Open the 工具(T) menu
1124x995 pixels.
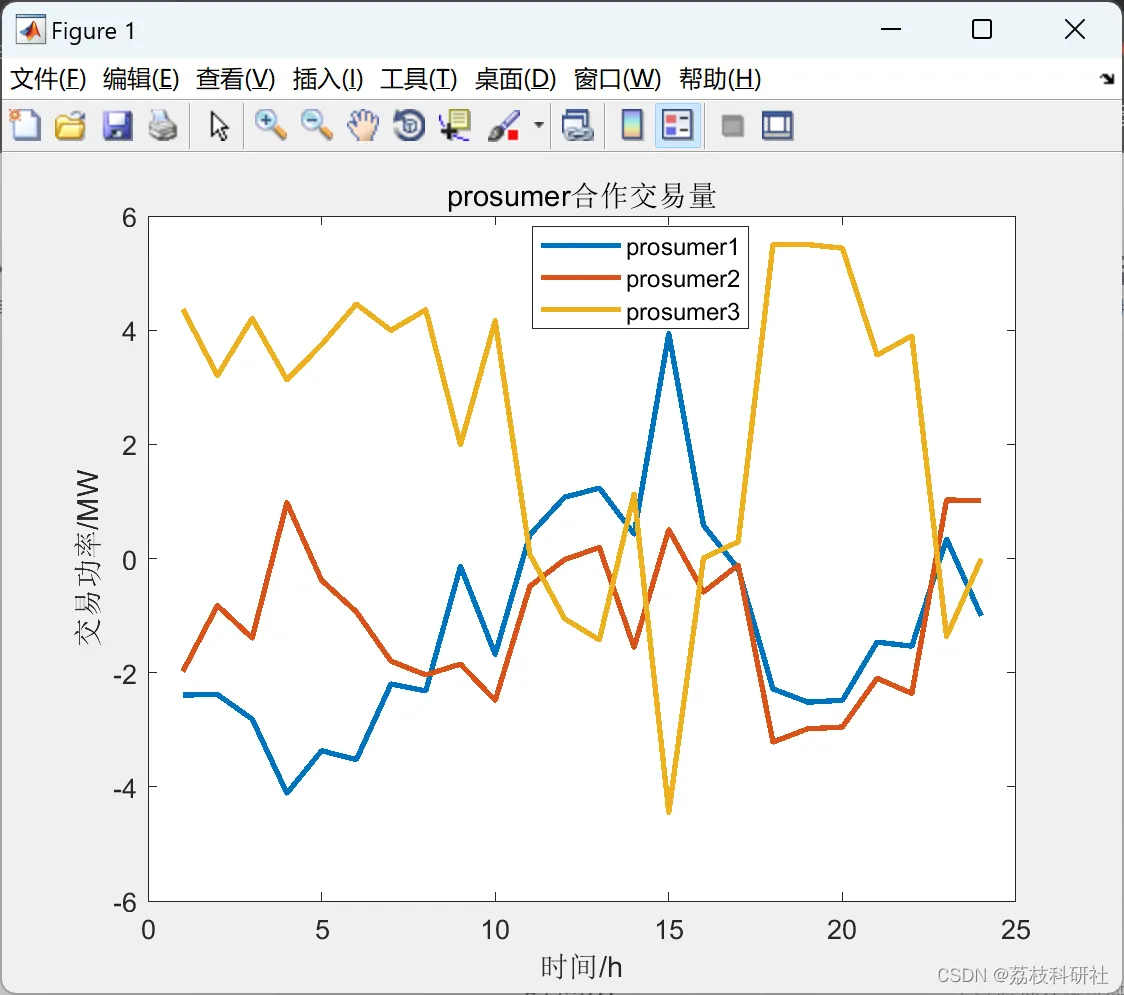tap(418, 79)
